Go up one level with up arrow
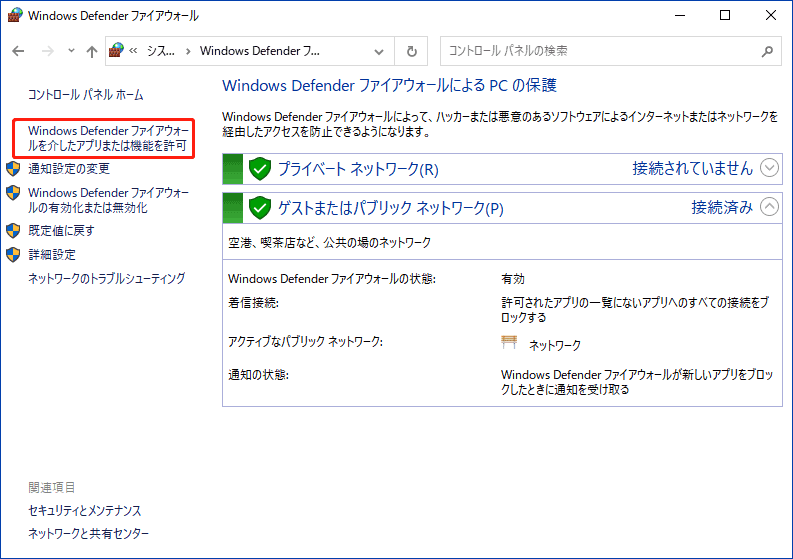The height and width of the screenshot is (559, 793). coord(92,51)
